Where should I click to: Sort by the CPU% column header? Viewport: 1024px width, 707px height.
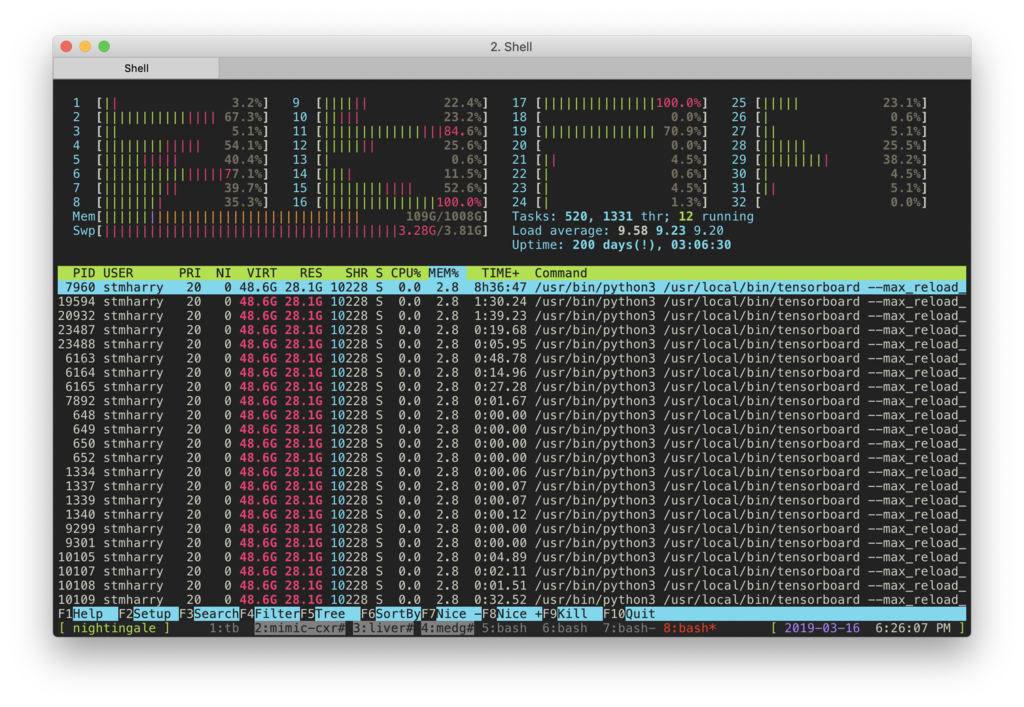click(406, 273)
